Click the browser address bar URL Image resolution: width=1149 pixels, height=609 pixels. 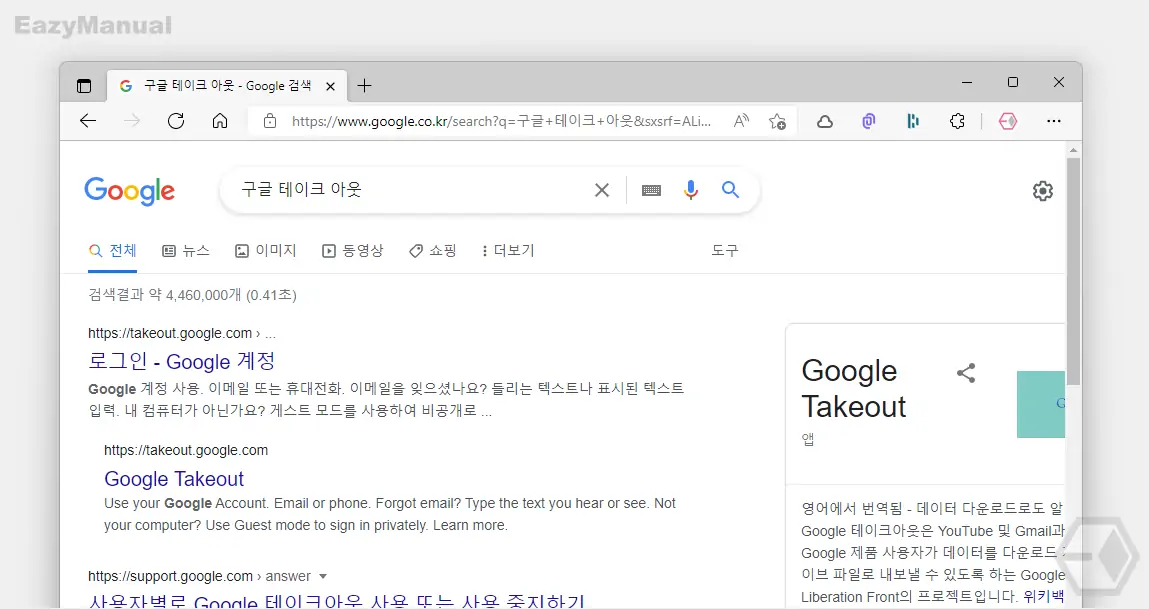click(x=501, y=121)
